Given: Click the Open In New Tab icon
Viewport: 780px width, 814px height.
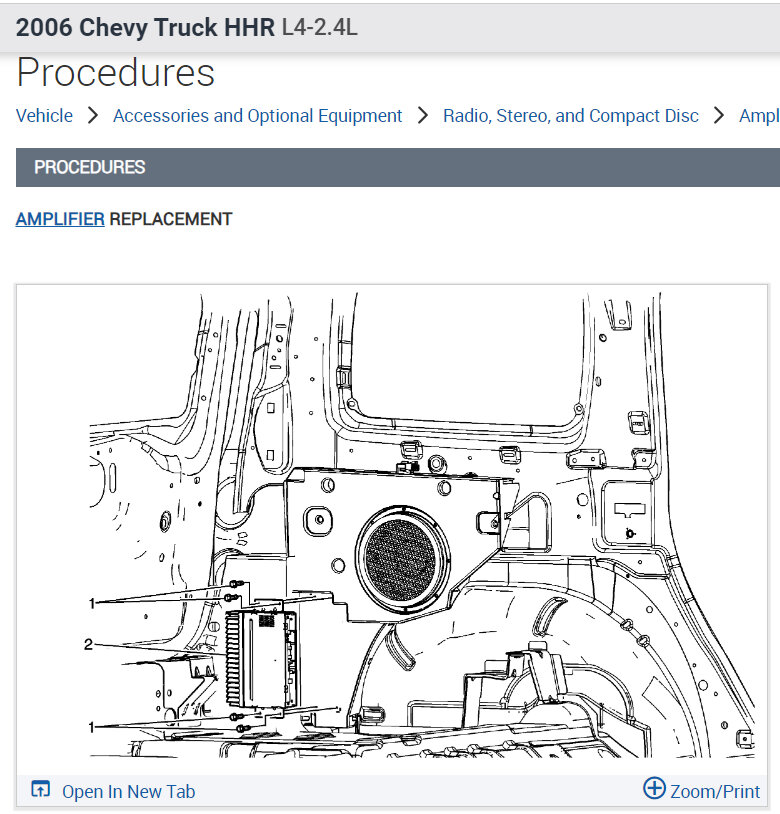Looking at the screenshot, I should [x=40, y=789].
